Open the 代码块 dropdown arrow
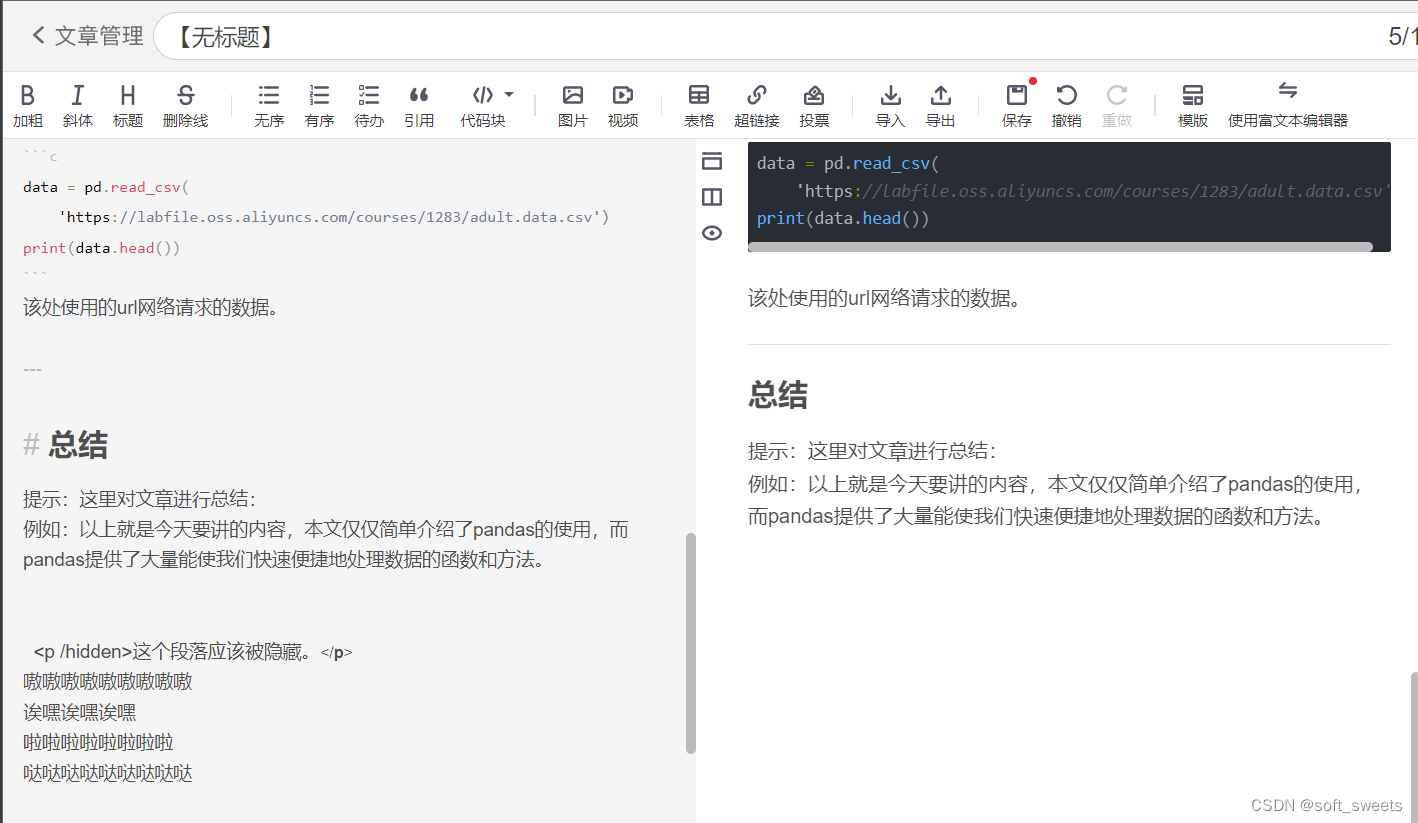The image size is (1418, 823). 509,95
